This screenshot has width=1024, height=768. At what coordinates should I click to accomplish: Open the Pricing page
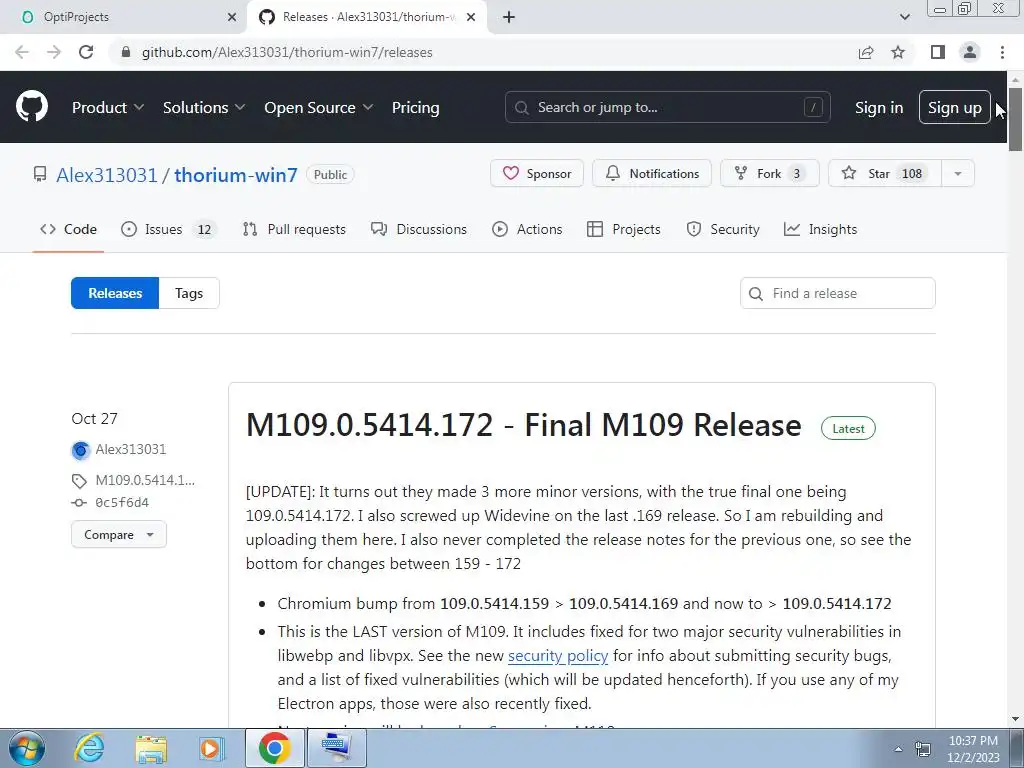[x=415, y=108]
